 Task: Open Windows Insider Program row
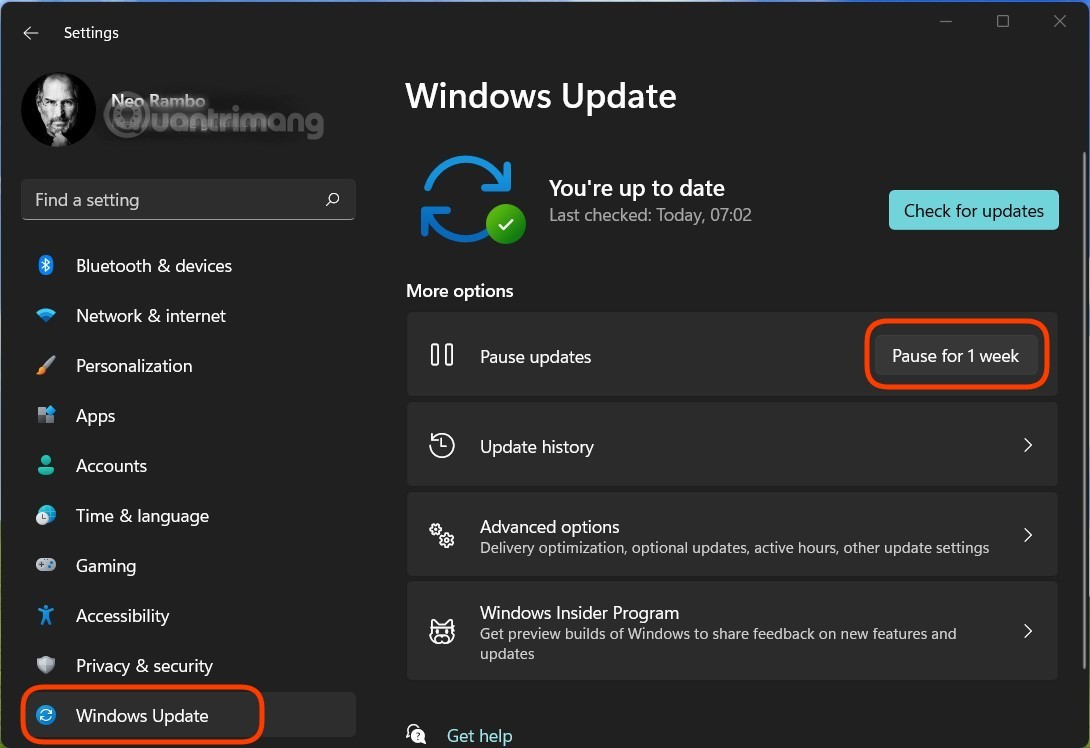click(x=732, y=631)
